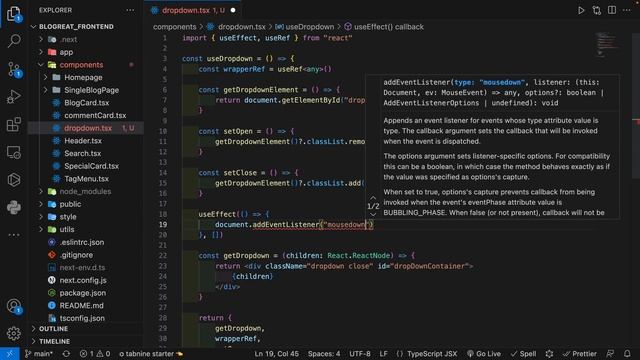Open Remote Explorer view
The width and height of the screenshot is (640, 360).
click(x=13, y=152)
